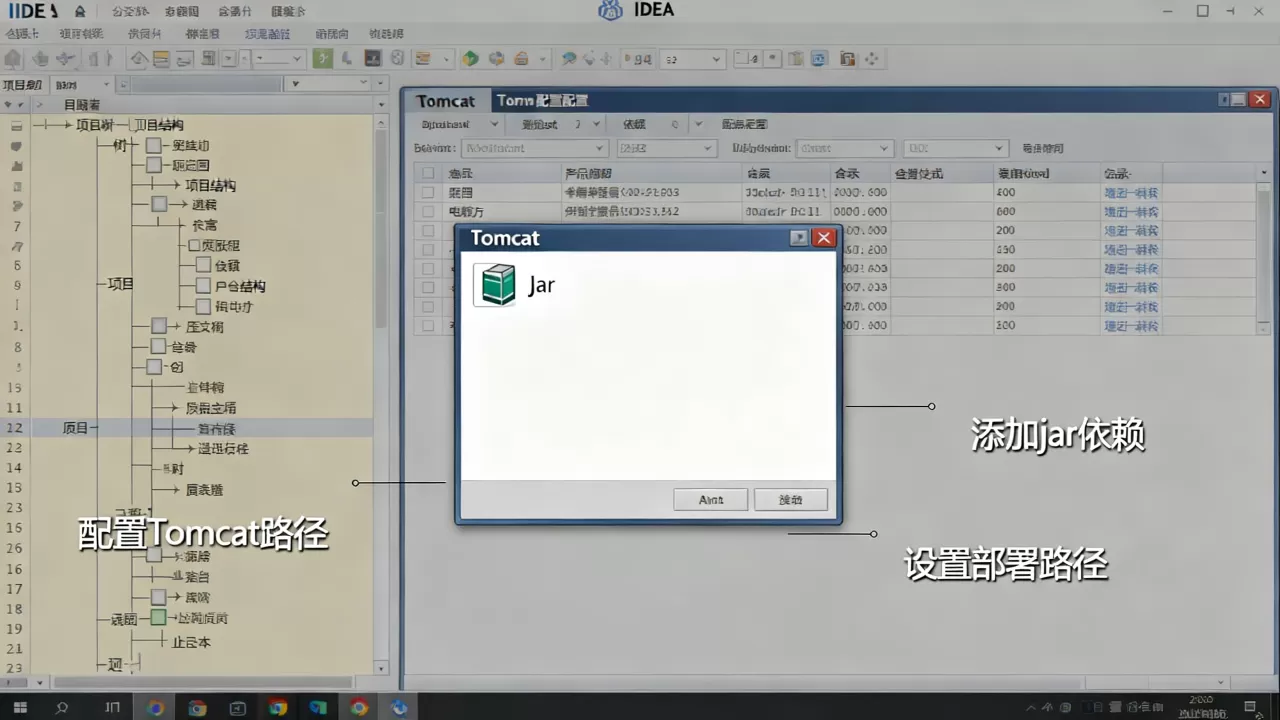Close the rear Tomcat configuration window
Image resolution: width=1280 pixels, height=720 pixels.
click(1259, 100)
